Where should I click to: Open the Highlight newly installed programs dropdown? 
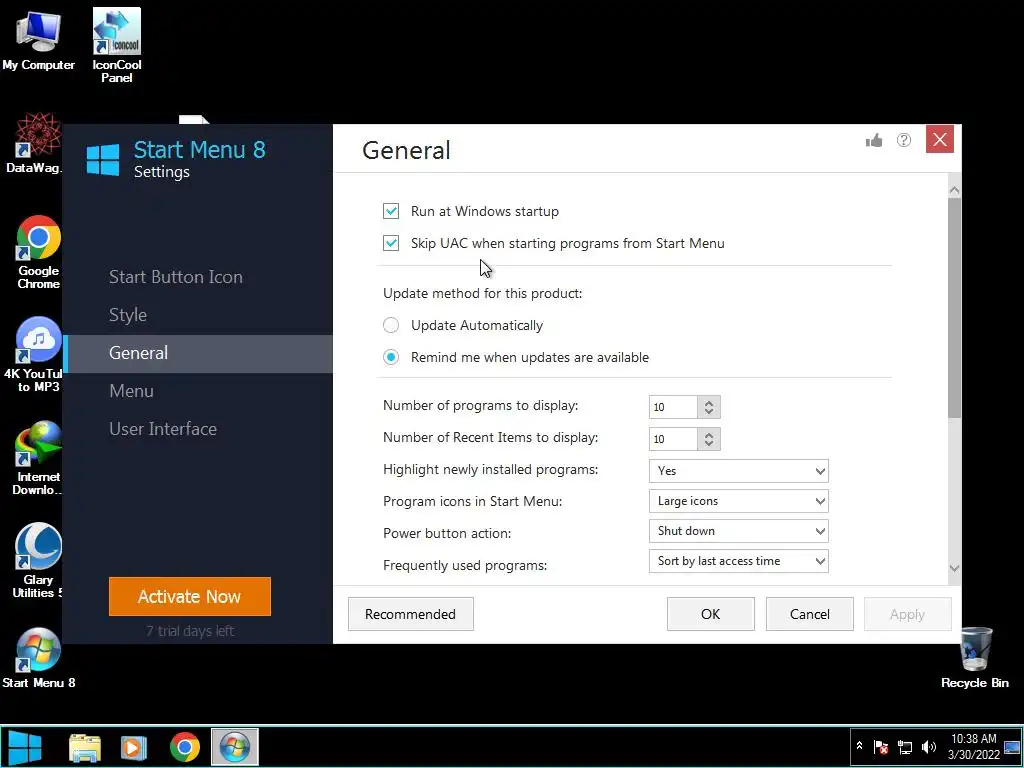coord(739,471)
